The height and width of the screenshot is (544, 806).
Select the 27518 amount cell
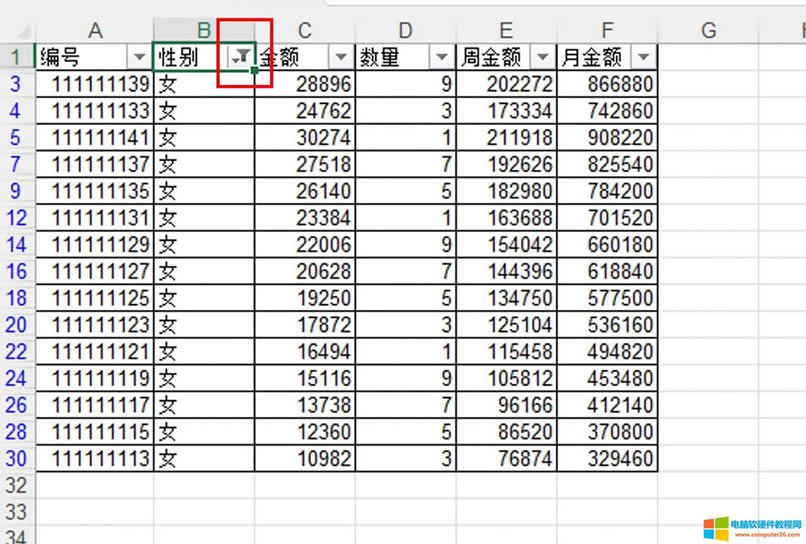coord(305,164)
